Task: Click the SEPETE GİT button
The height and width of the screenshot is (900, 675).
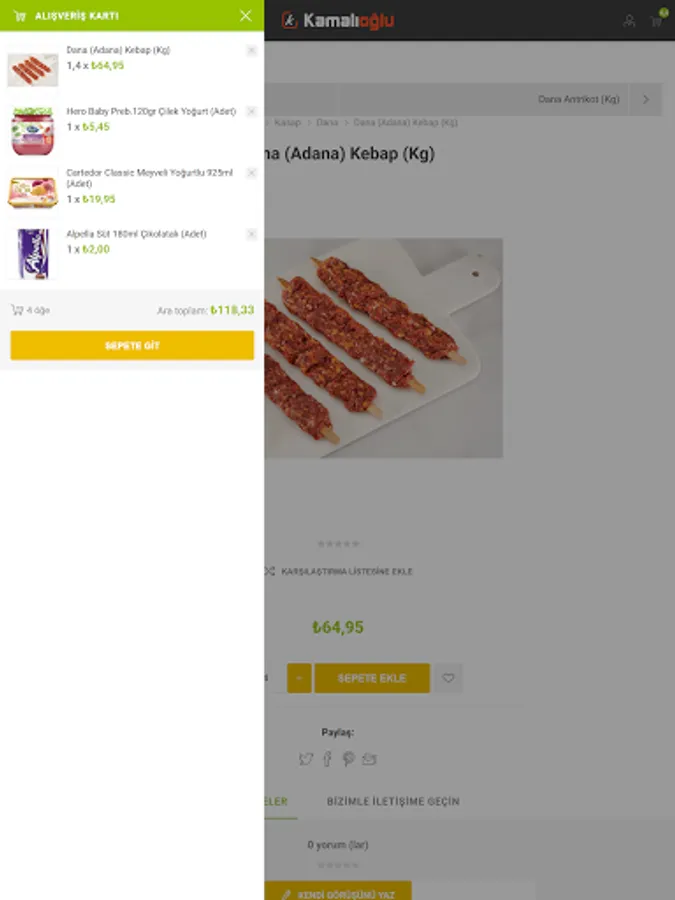Action: coord(132,346)
